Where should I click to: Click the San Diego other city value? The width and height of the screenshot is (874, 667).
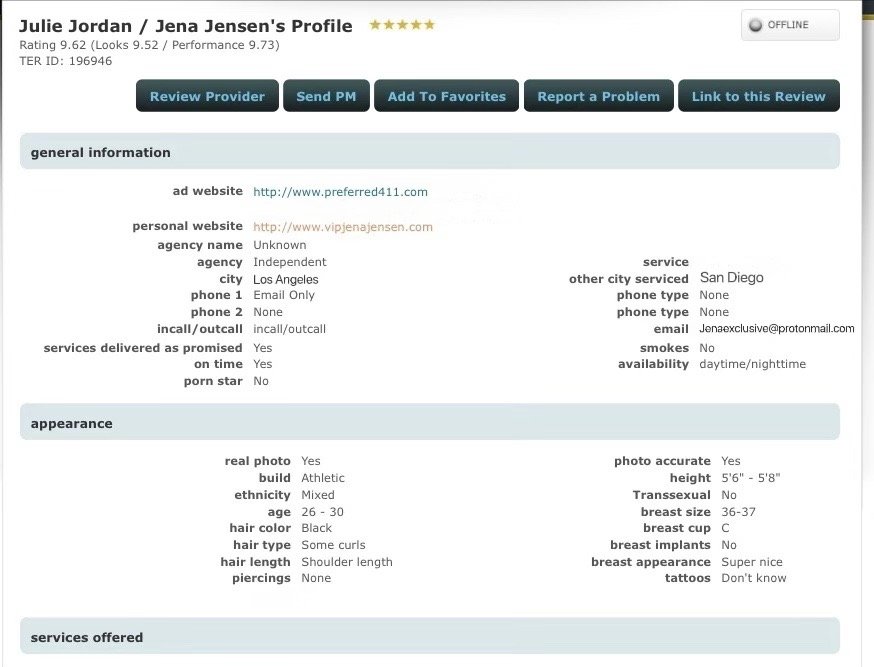click(x=731, y=278)
